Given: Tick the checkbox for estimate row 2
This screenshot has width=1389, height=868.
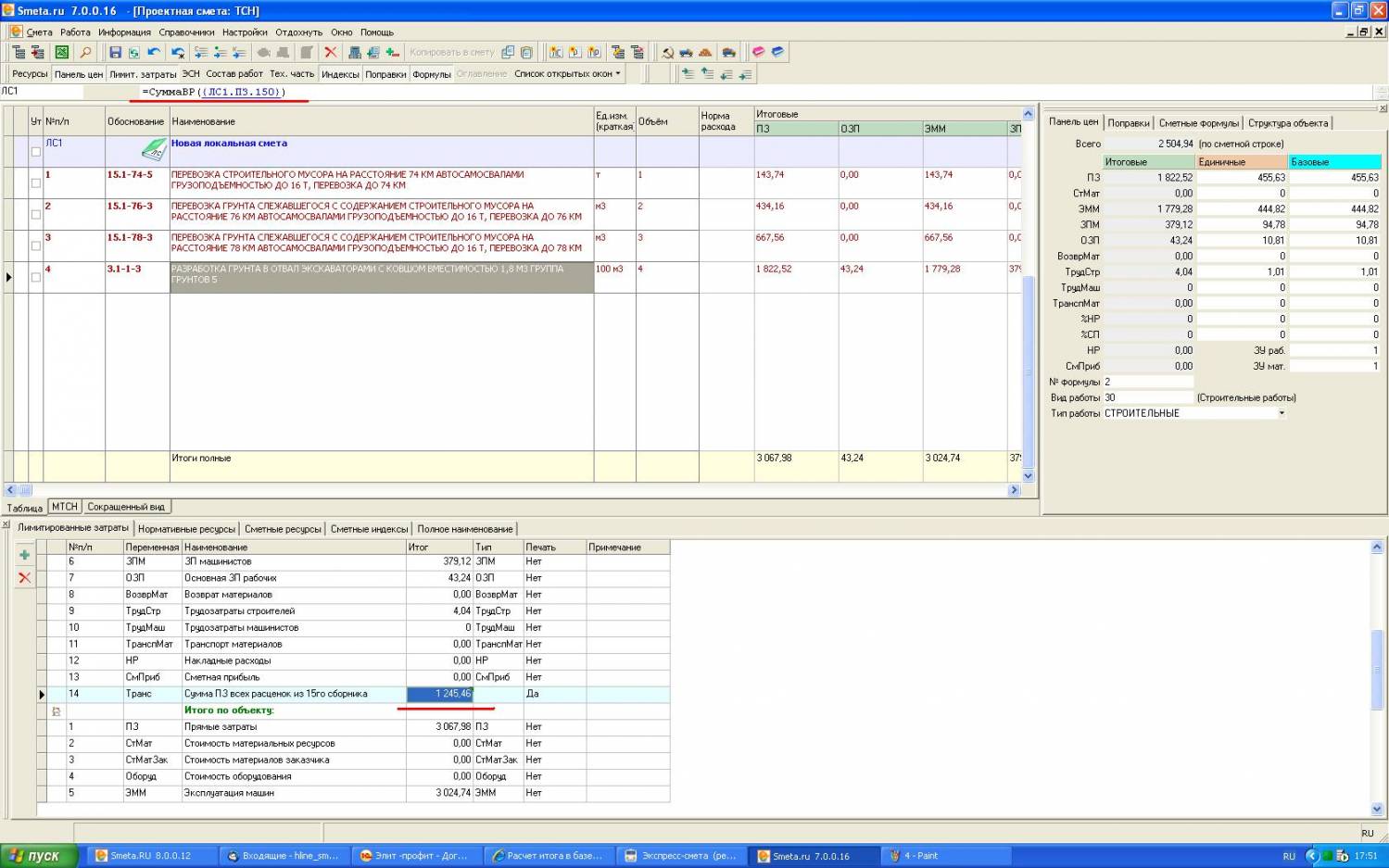Looking at the screenshot, I should 36,214.
